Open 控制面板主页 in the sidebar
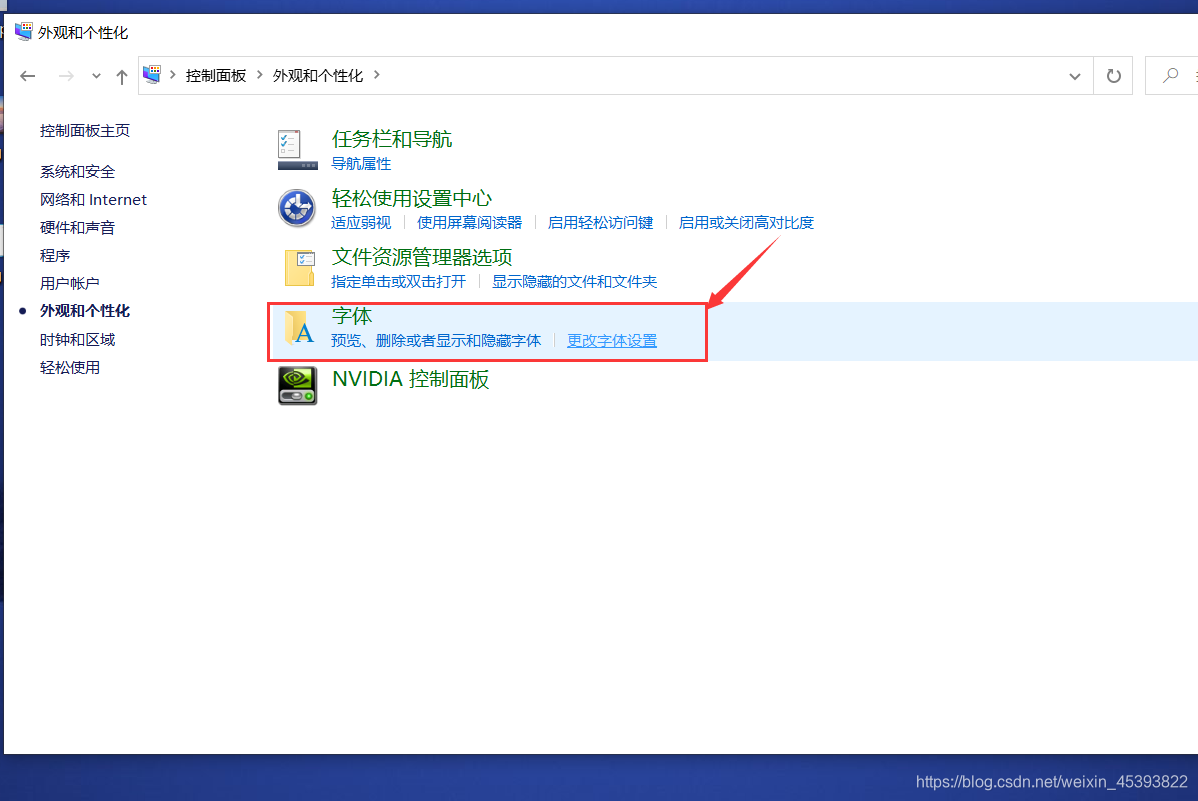 pyautogui.click(x=85, y=131)
